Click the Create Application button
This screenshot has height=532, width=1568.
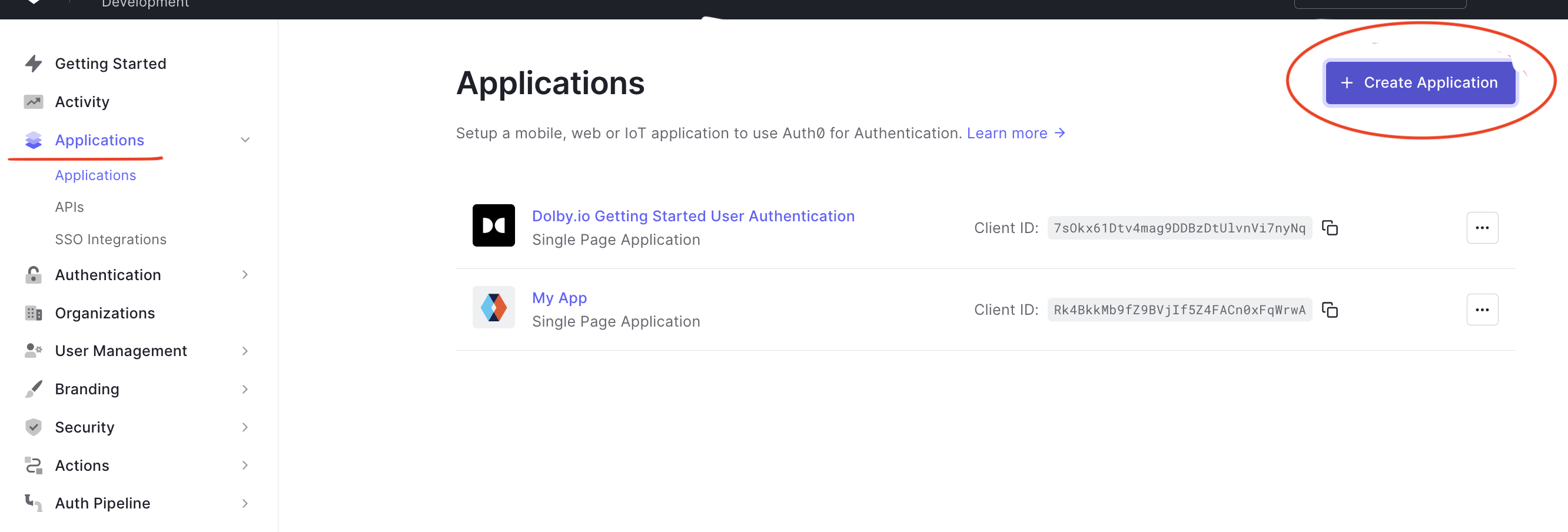click(1420, 83)
